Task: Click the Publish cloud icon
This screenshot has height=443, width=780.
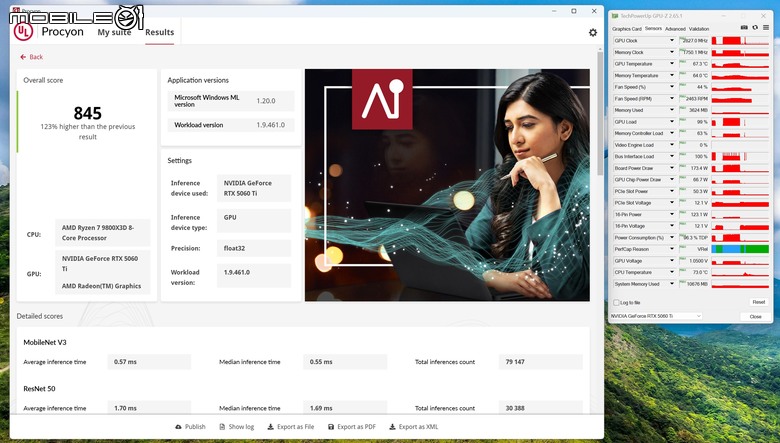Action: coord(178,427)
